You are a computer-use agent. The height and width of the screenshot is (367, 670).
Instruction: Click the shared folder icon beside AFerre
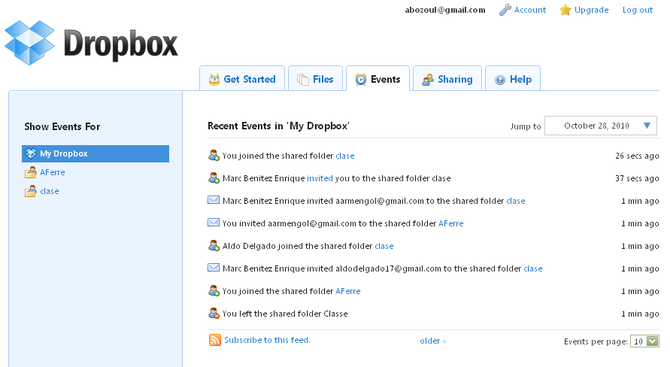click(30, 172)
